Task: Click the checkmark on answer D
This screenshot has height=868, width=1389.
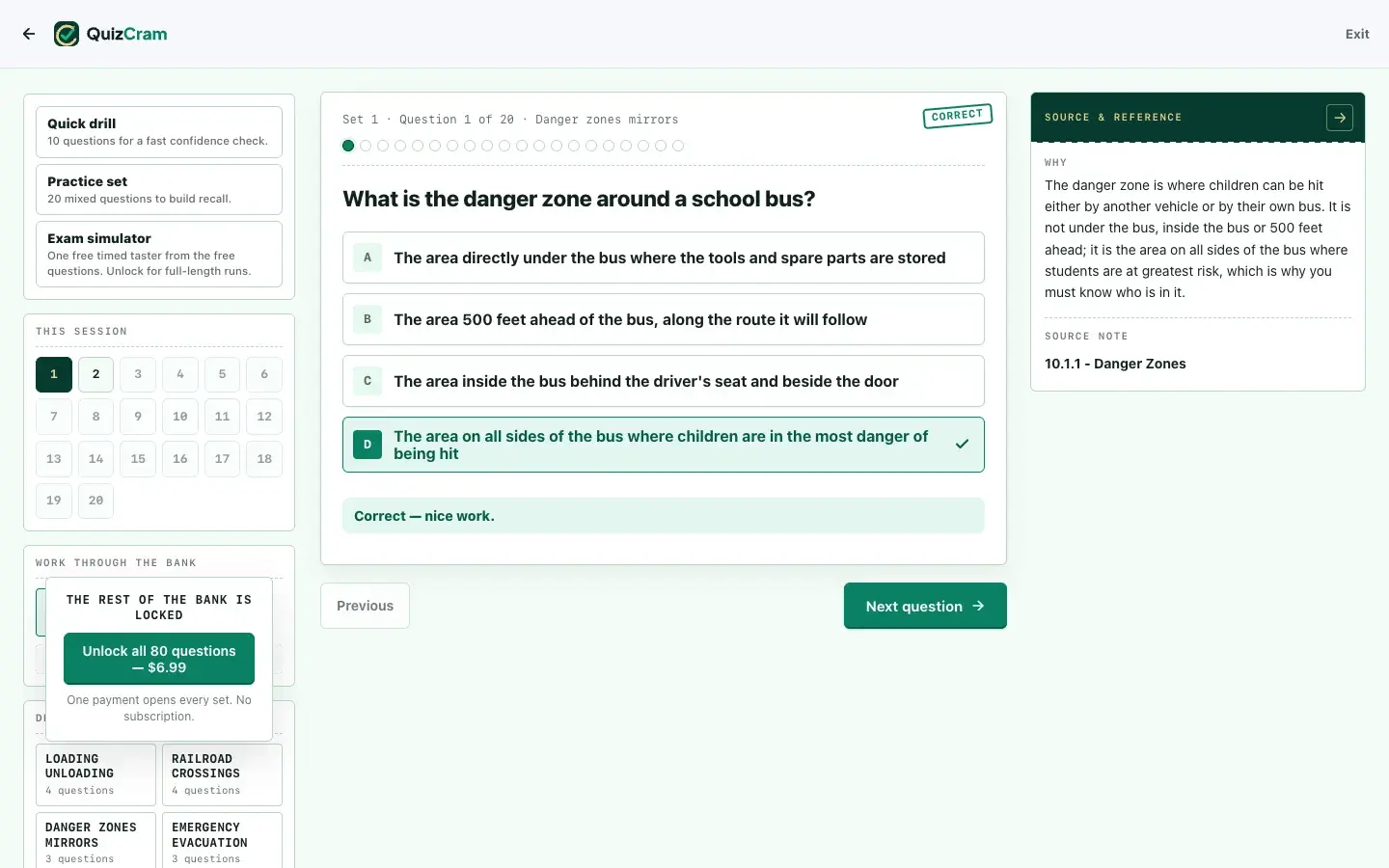Action: point(962,445)
